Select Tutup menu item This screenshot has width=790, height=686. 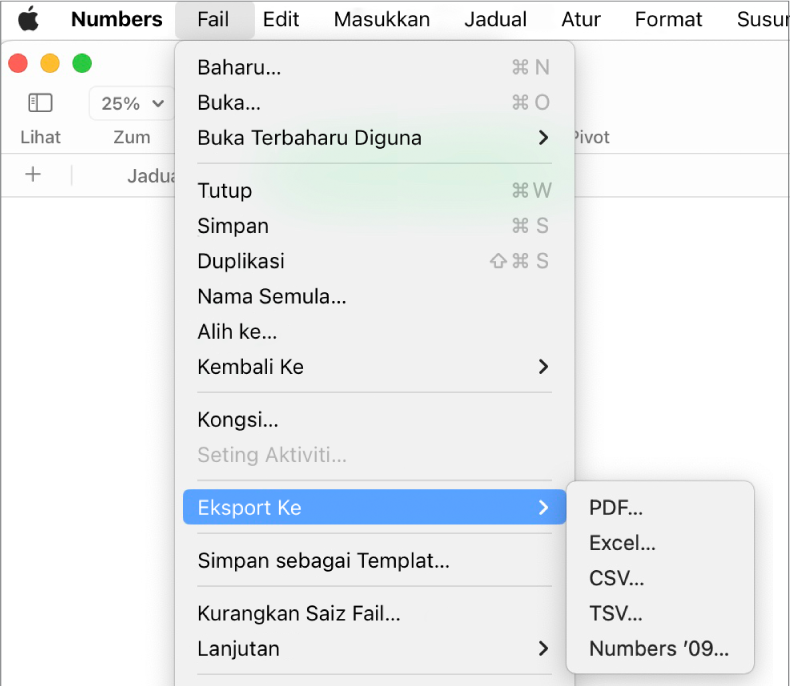tap(374, 191)
